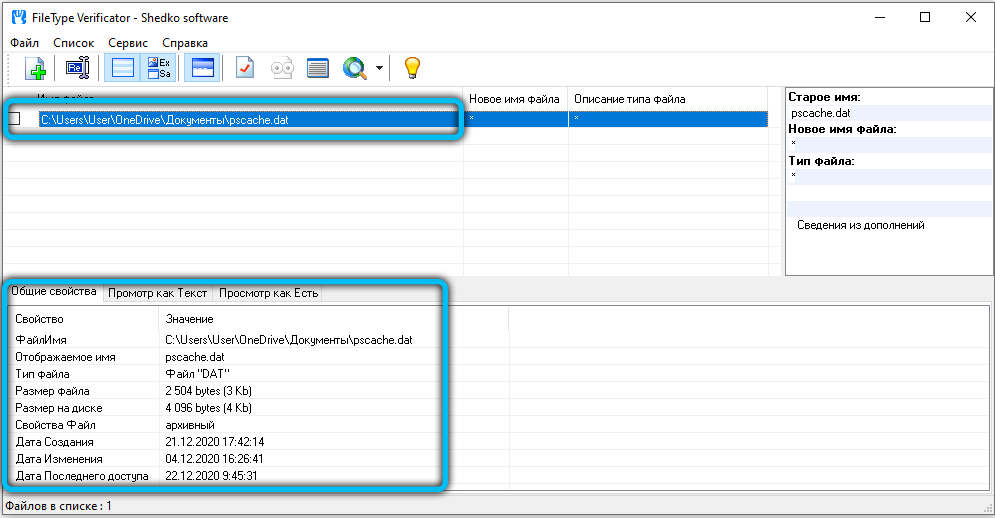Expand the dropdown arrow beside the search icon

pos(379,69)
